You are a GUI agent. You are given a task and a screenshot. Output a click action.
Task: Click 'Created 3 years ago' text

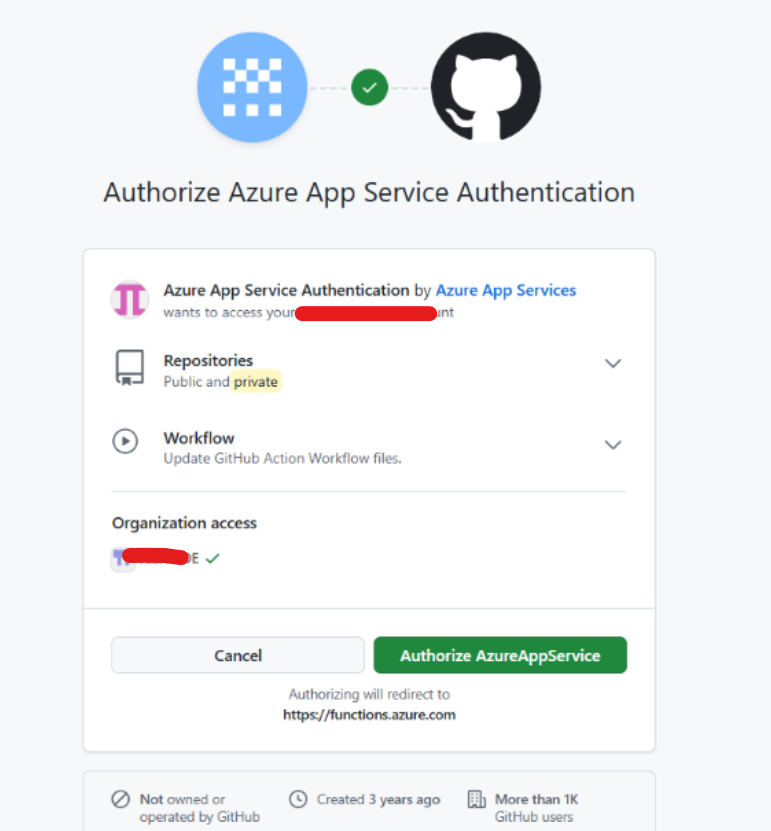[378, 799]
